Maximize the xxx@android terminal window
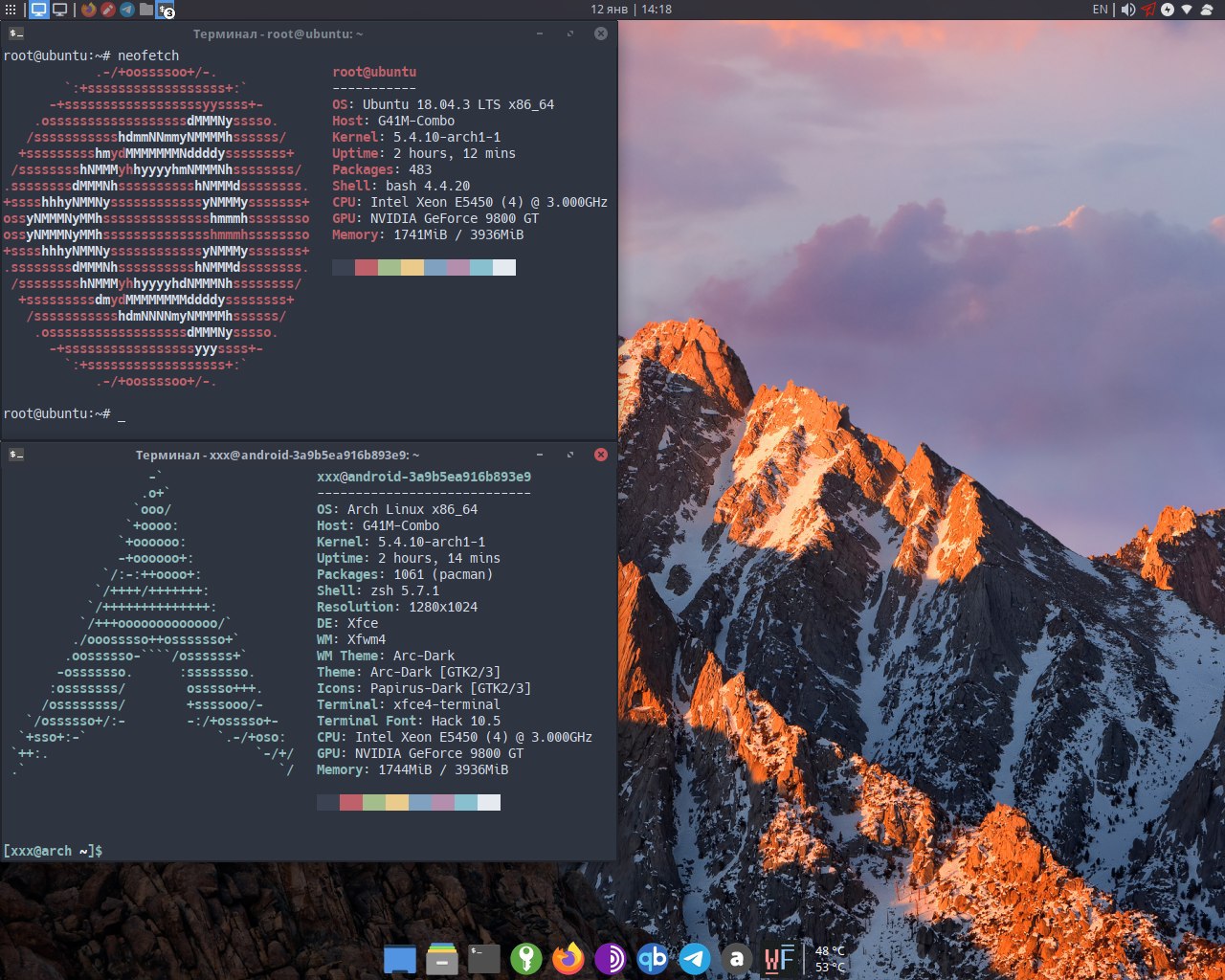Image resolution: width=1225 pixels, height=980 pixels. point(570,455)
